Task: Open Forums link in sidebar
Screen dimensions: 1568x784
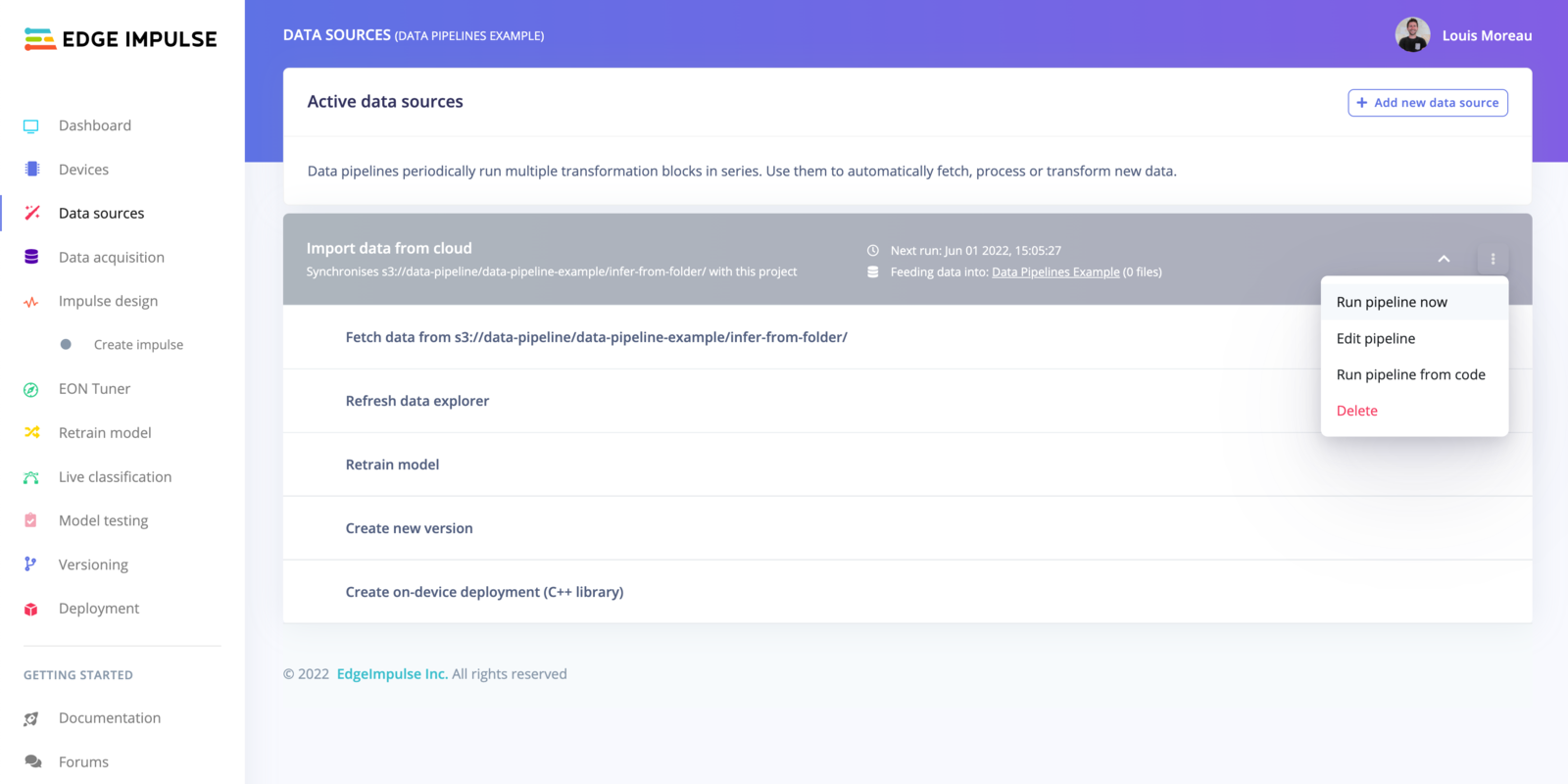Action: click(x=83, y=761)
